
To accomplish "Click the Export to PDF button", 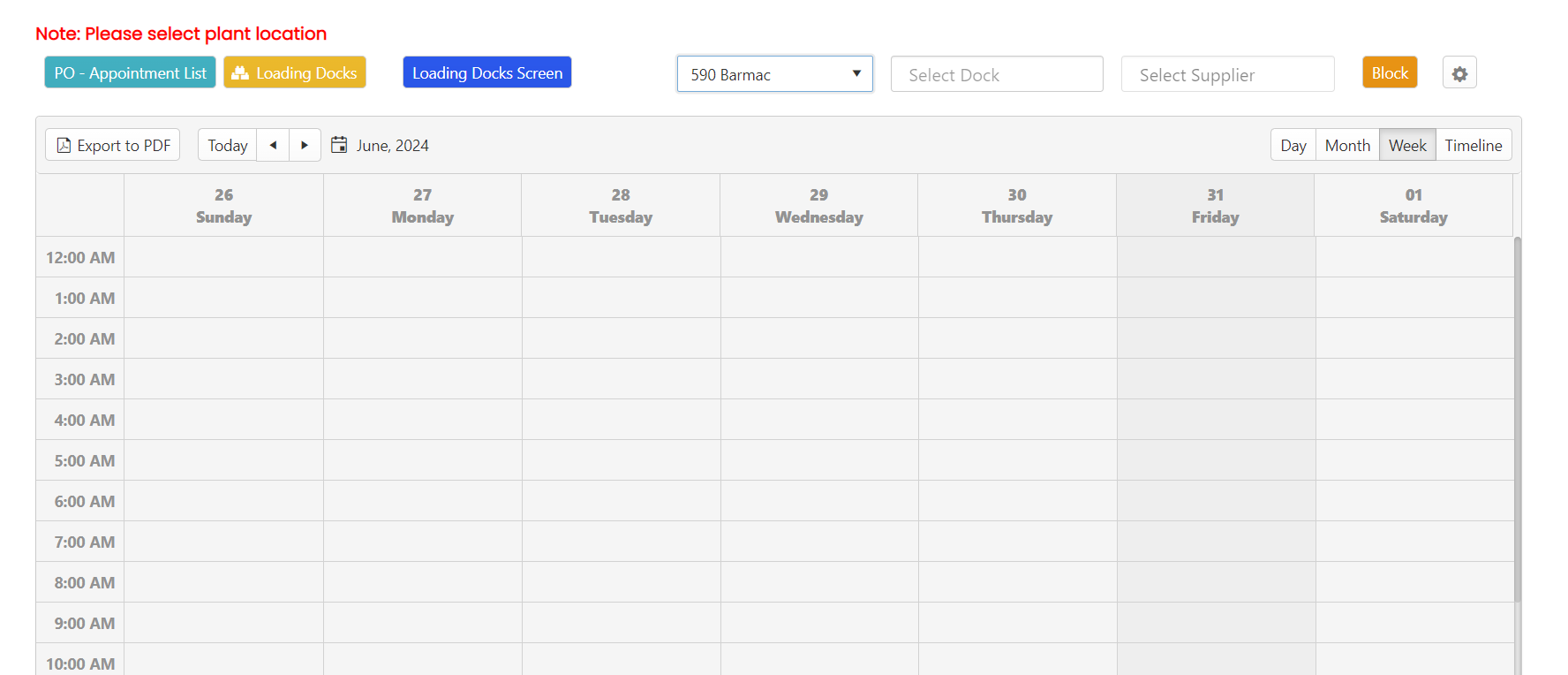I will tap(113, 145).
